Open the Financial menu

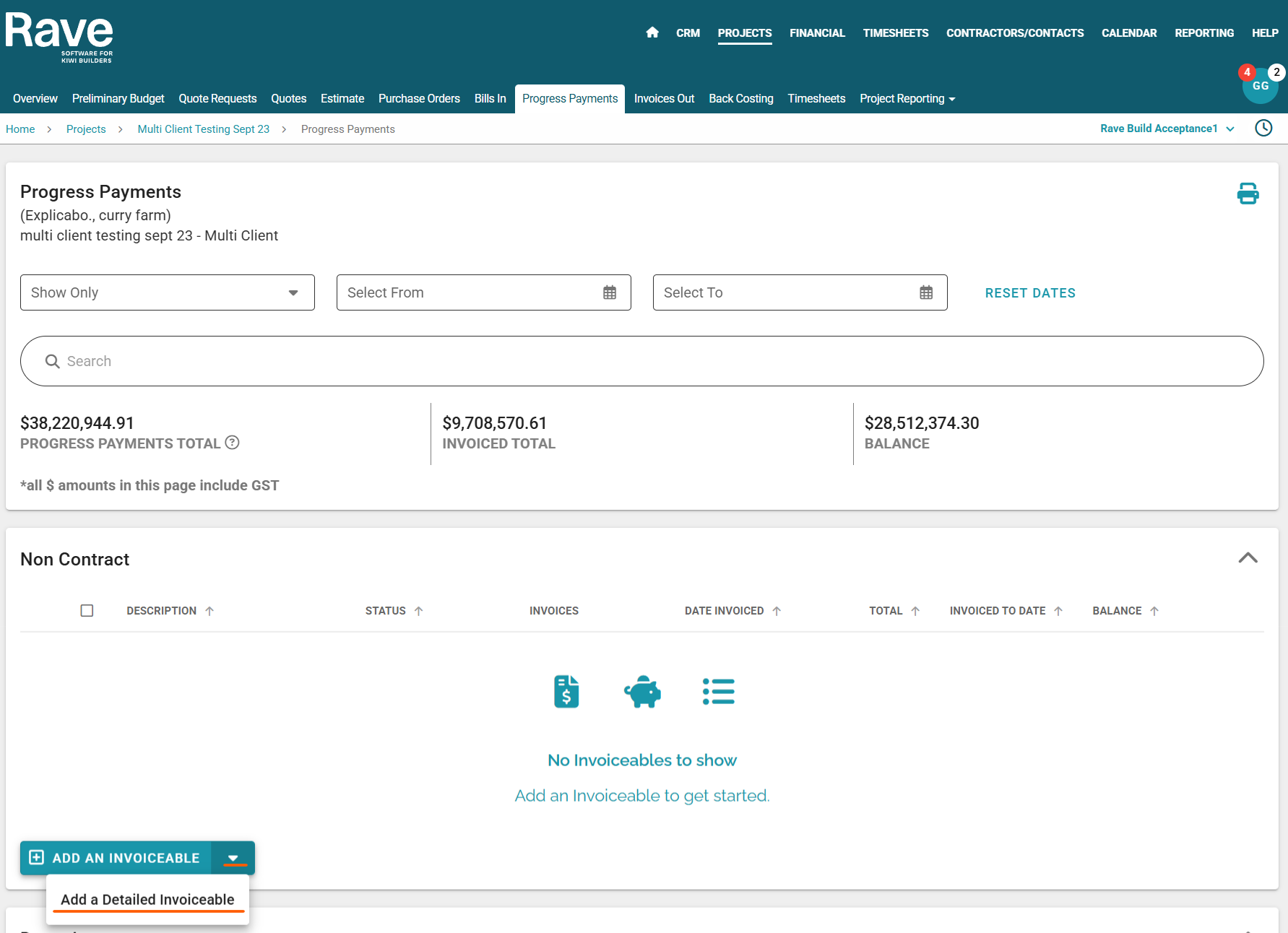tap(817, 33)
